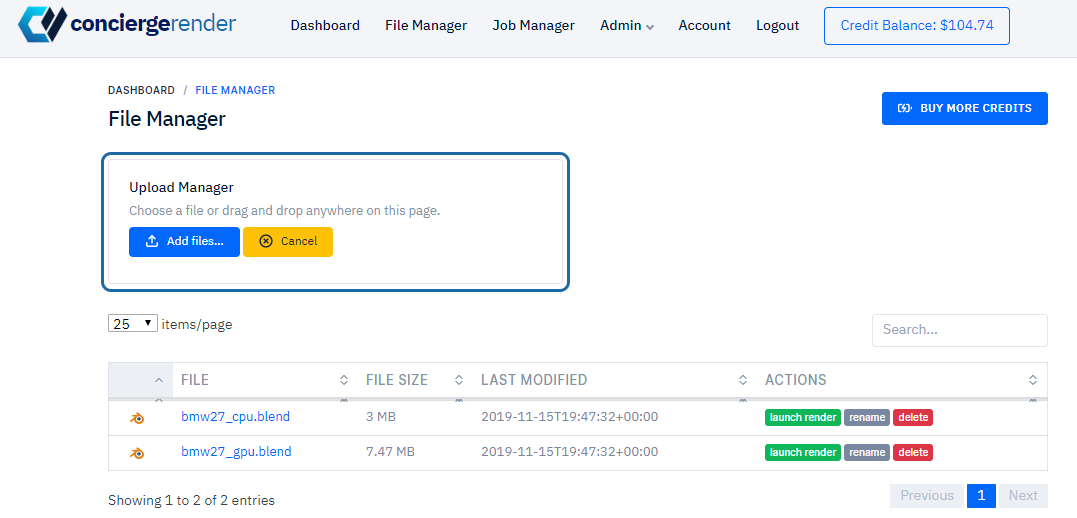Click the Blender icon for bmw27_cpu.blend
The height and width of the screenshot is (518, 1077).
point(138,417)
